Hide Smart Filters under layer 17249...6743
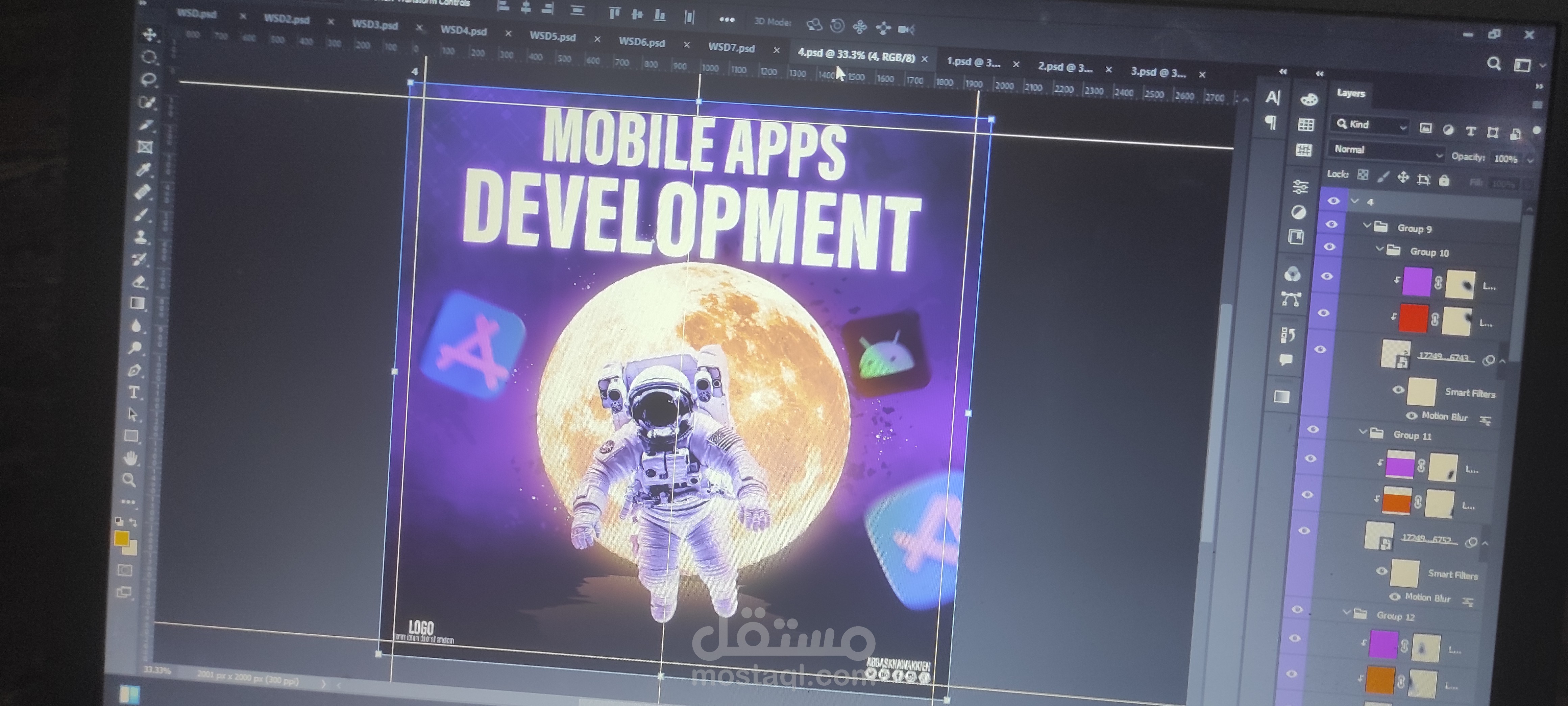The height and width of the screenshot is (706, 1568). click(1398, 390)
